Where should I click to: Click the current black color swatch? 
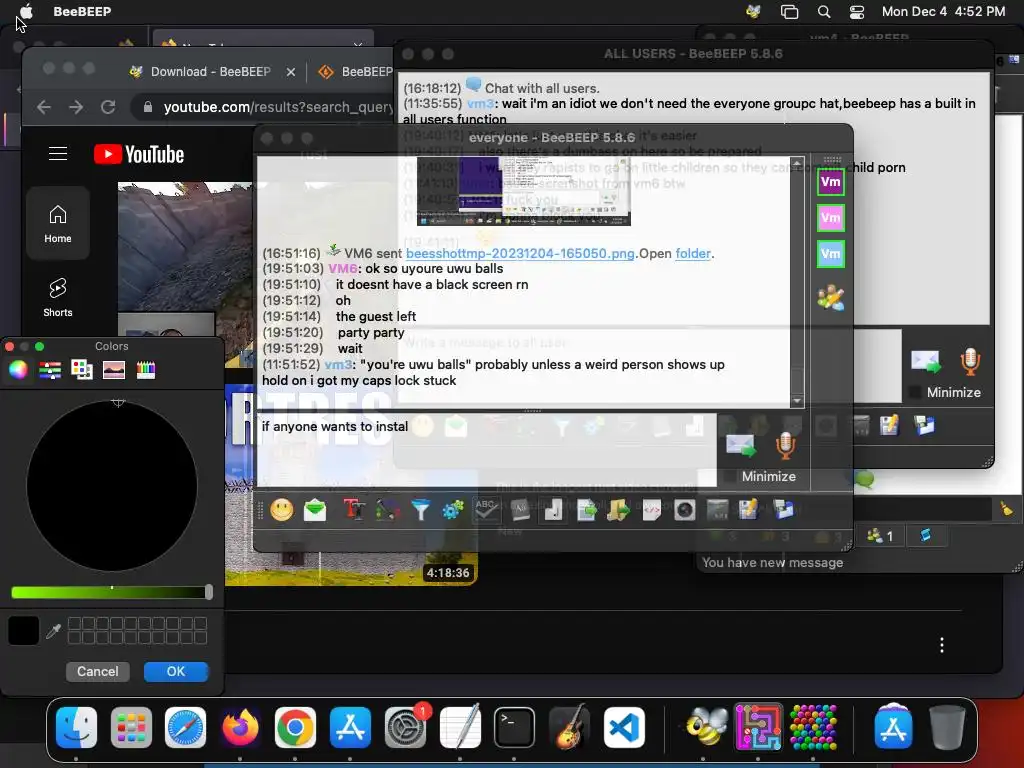click(x=24, y=631)
